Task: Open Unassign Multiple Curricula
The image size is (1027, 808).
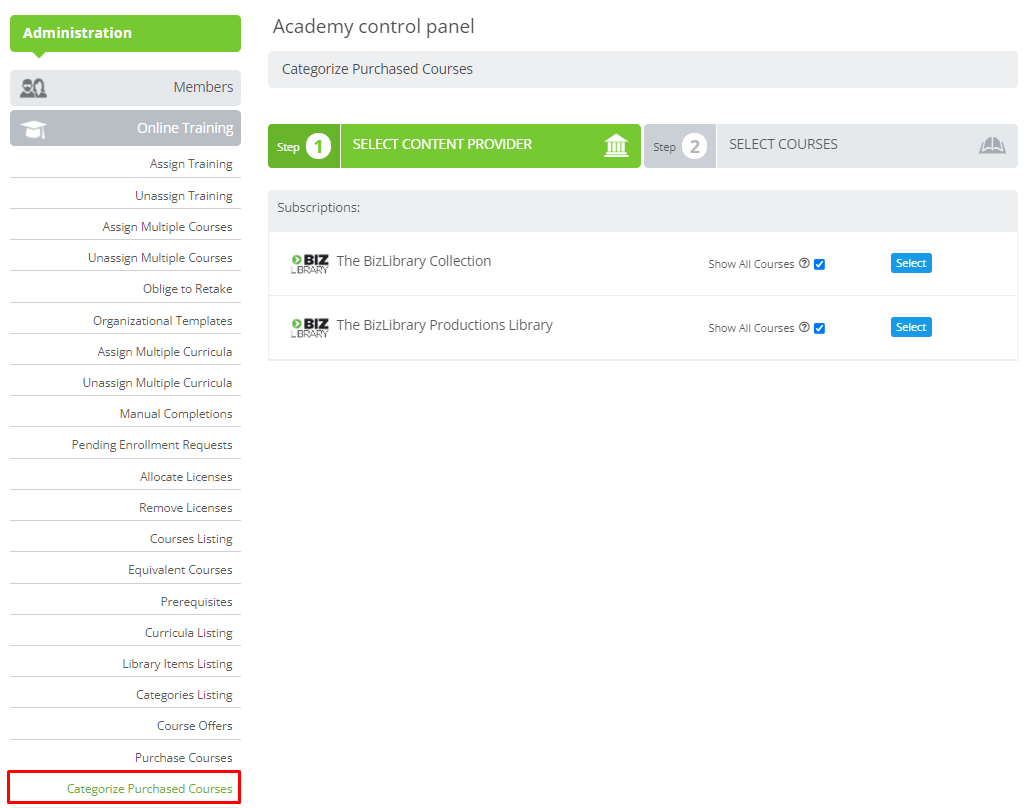Action: [157, 383]
